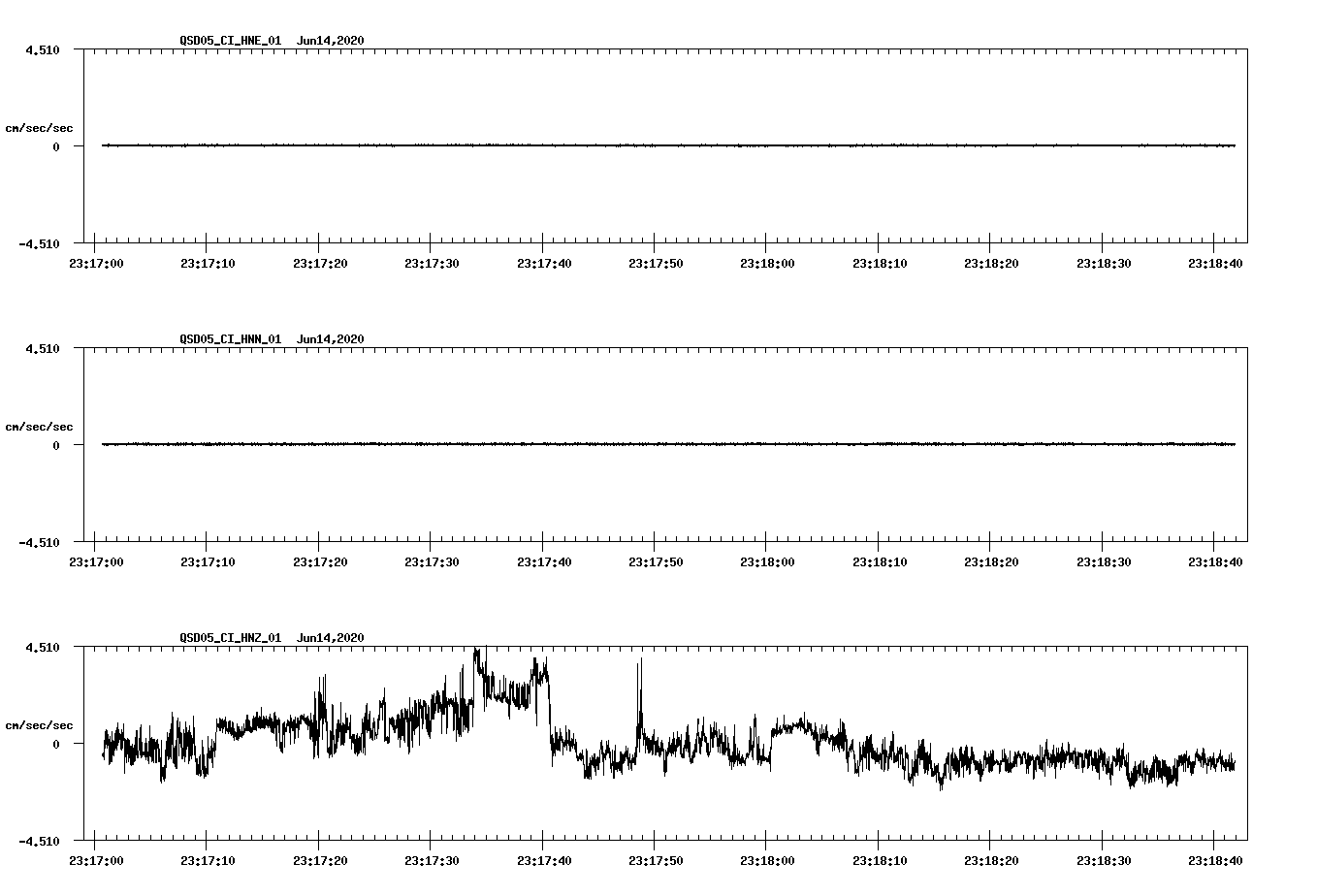The width and height of the screenshot is (1317, 896).
Task: Click the cm/sec/sec unit label on HNZ plot
Action: click(39, 725)
